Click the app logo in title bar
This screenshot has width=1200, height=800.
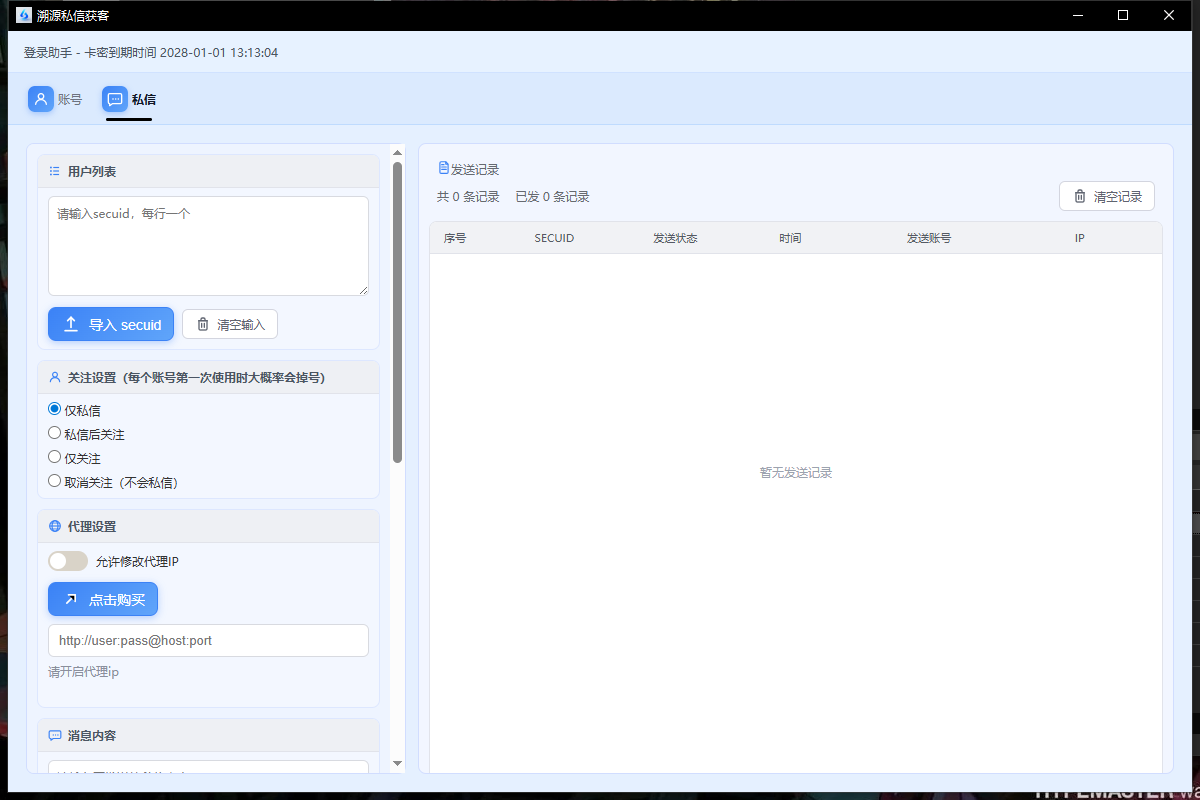(x=24, y=15)
